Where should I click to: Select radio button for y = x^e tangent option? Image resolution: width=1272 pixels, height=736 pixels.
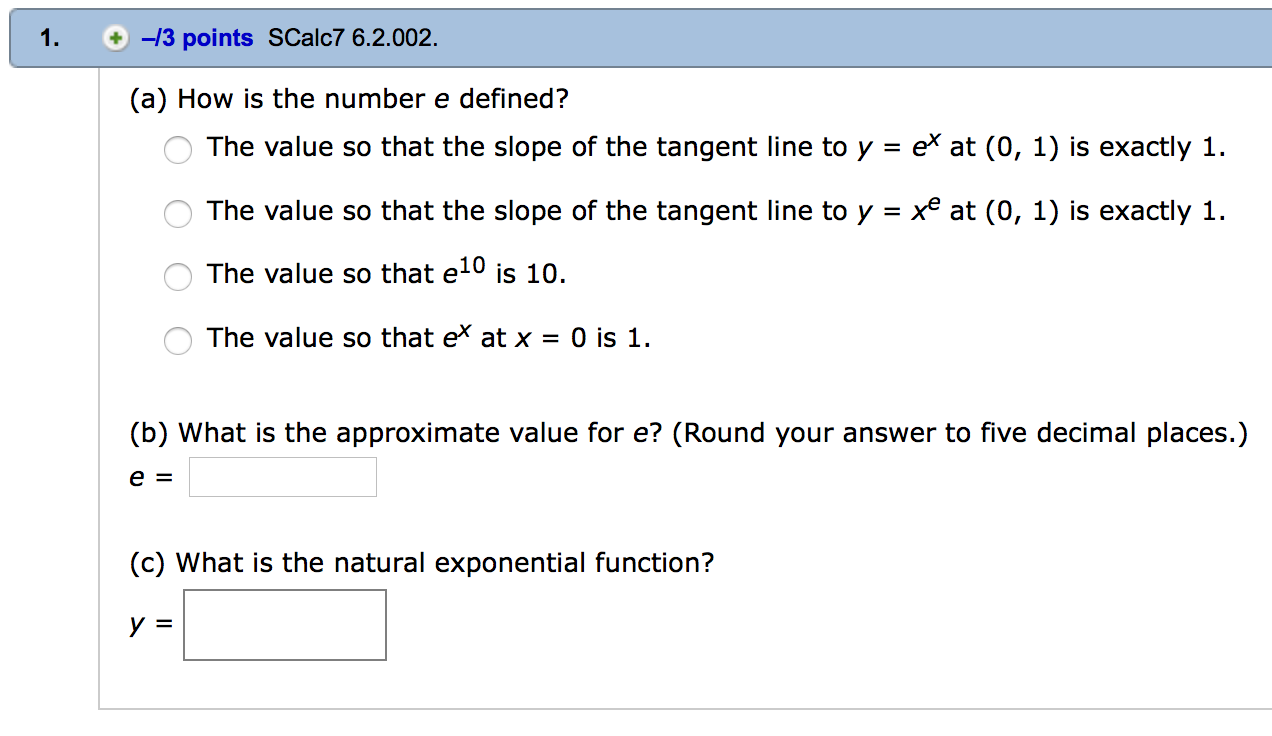pyautogui.click(x=178, y=213)
